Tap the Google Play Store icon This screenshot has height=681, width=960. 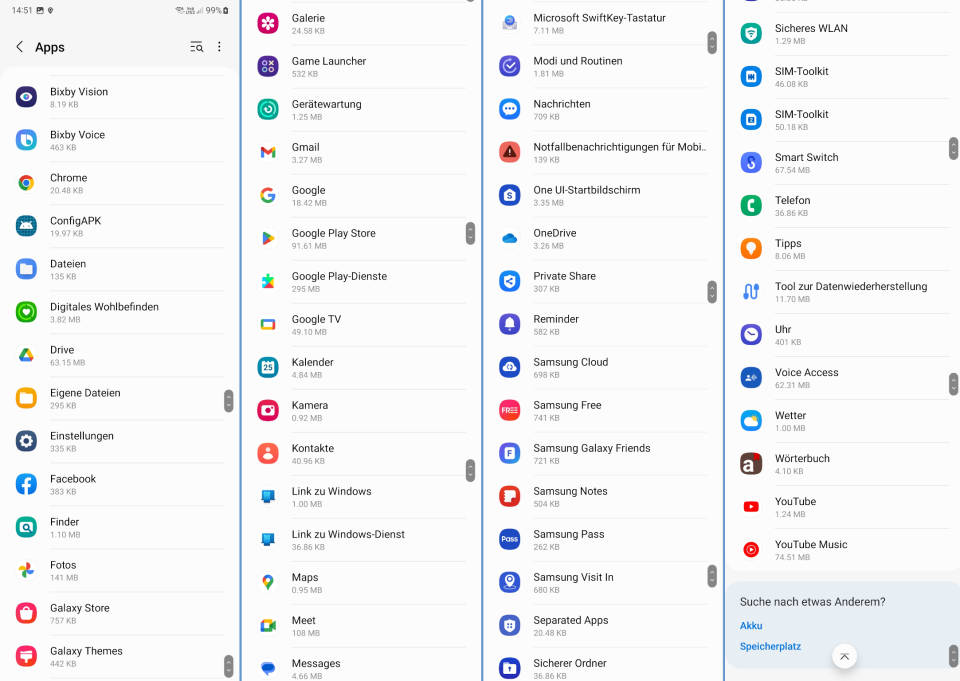coord(268,238)
